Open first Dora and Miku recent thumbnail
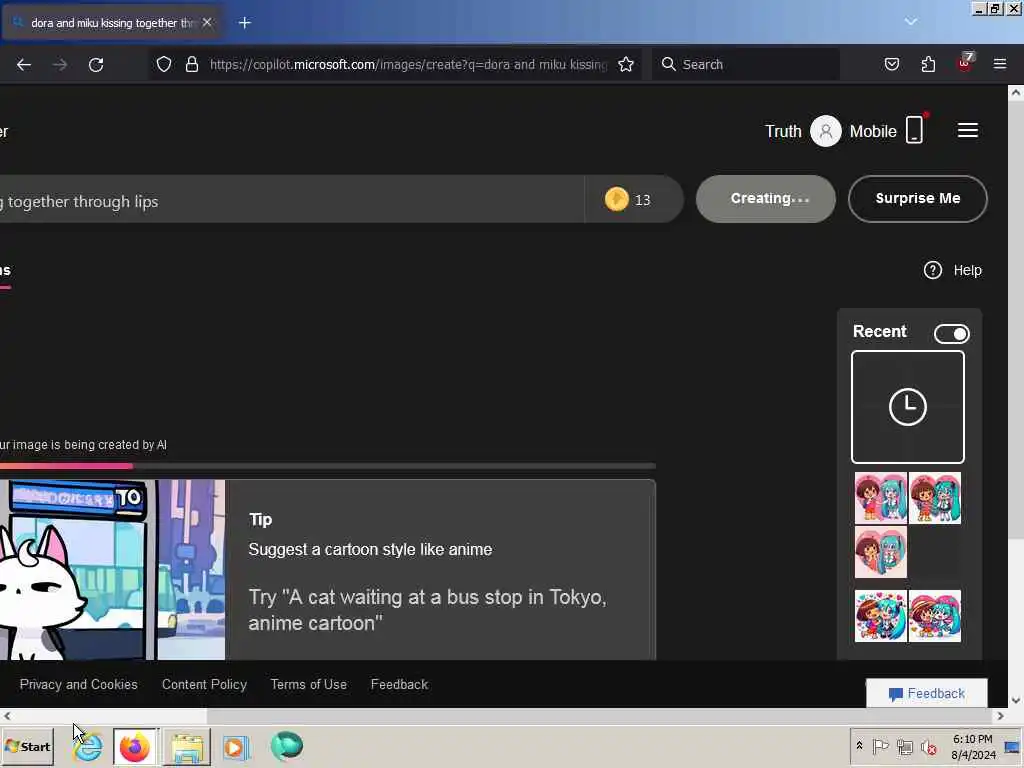The width and height of the screenshot is (1024, 768). click(x=880, y=498)
